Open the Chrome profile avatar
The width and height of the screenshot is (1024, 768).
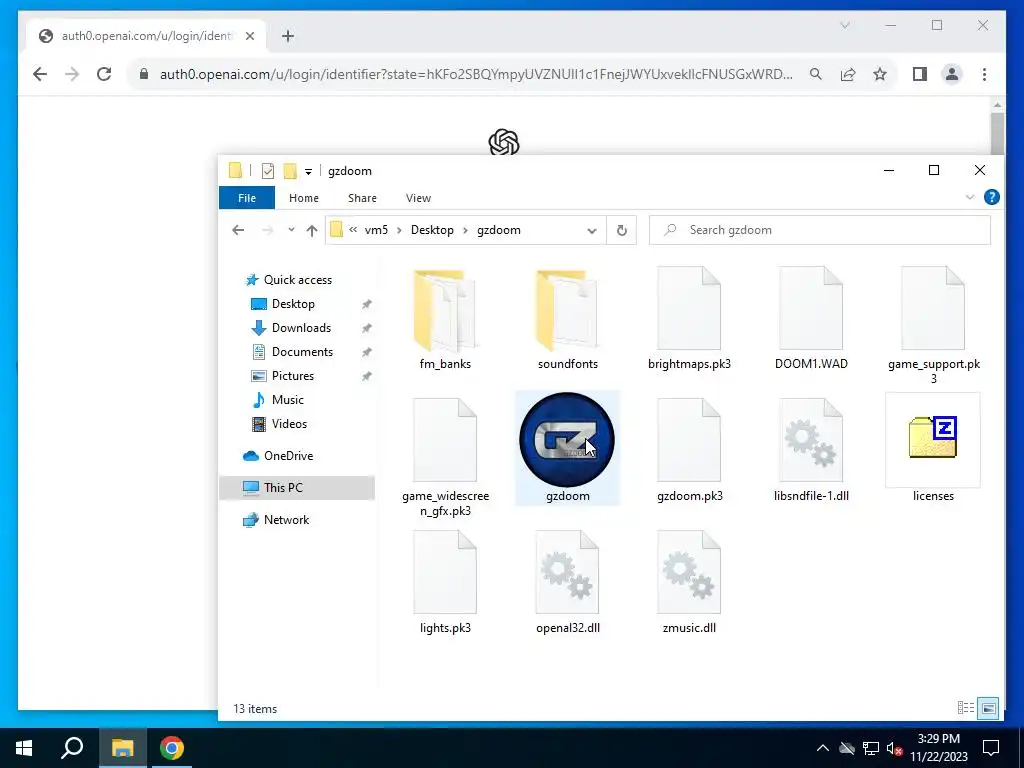[952, 74]
